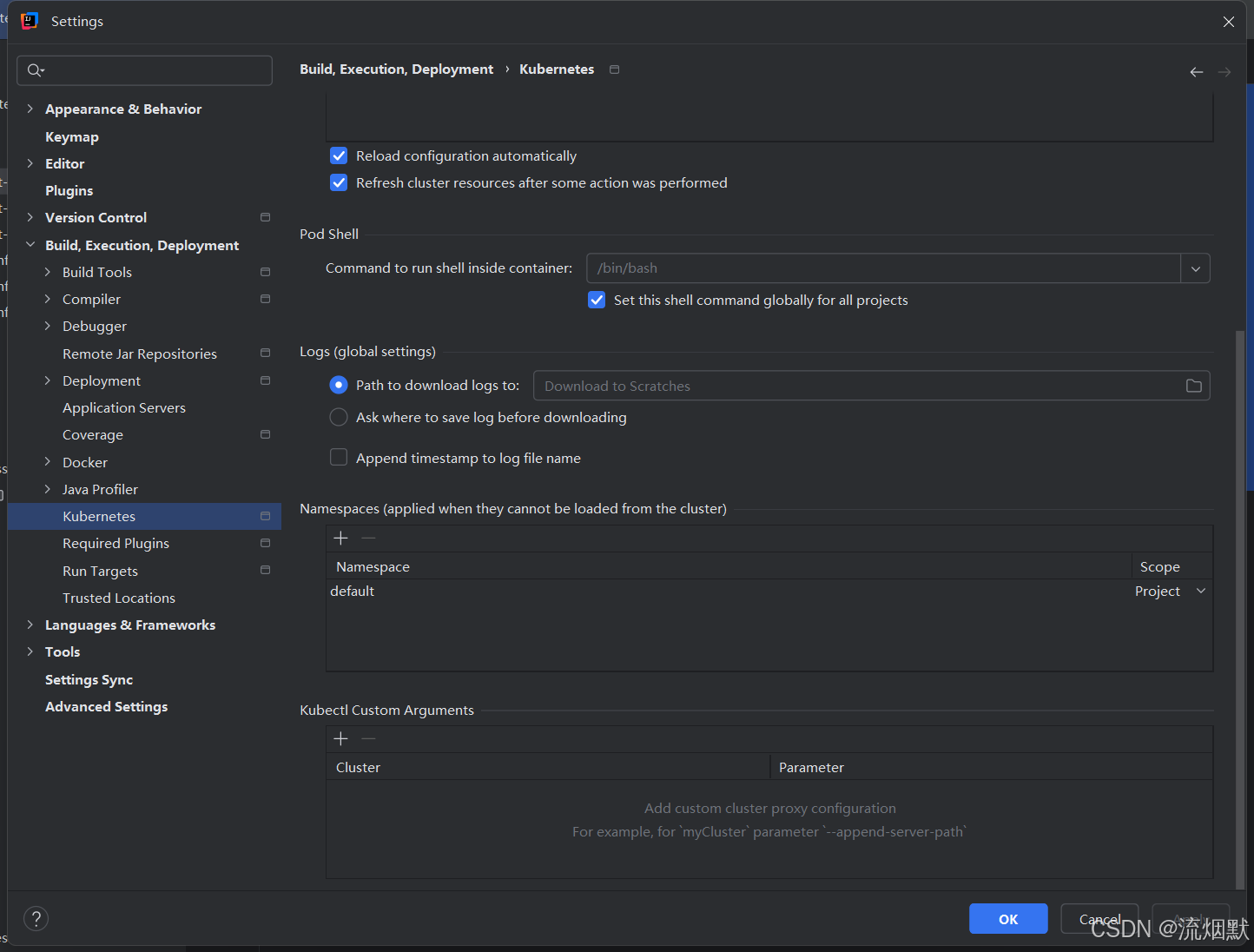
Task: Click the Cancel button
Action: [x=1099, y=918]
